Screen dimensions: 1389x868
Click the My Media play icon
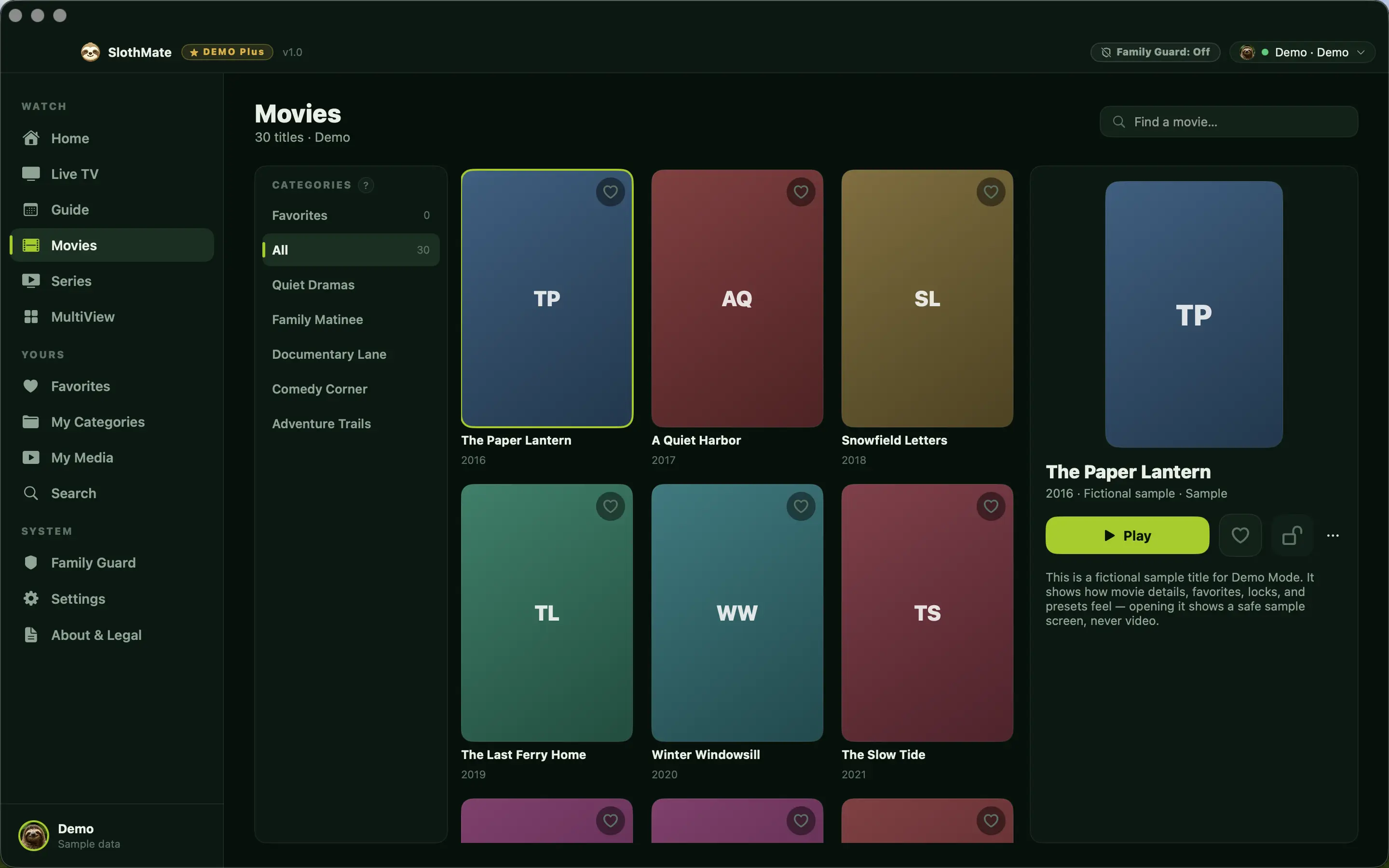click(x=31, y=458)
